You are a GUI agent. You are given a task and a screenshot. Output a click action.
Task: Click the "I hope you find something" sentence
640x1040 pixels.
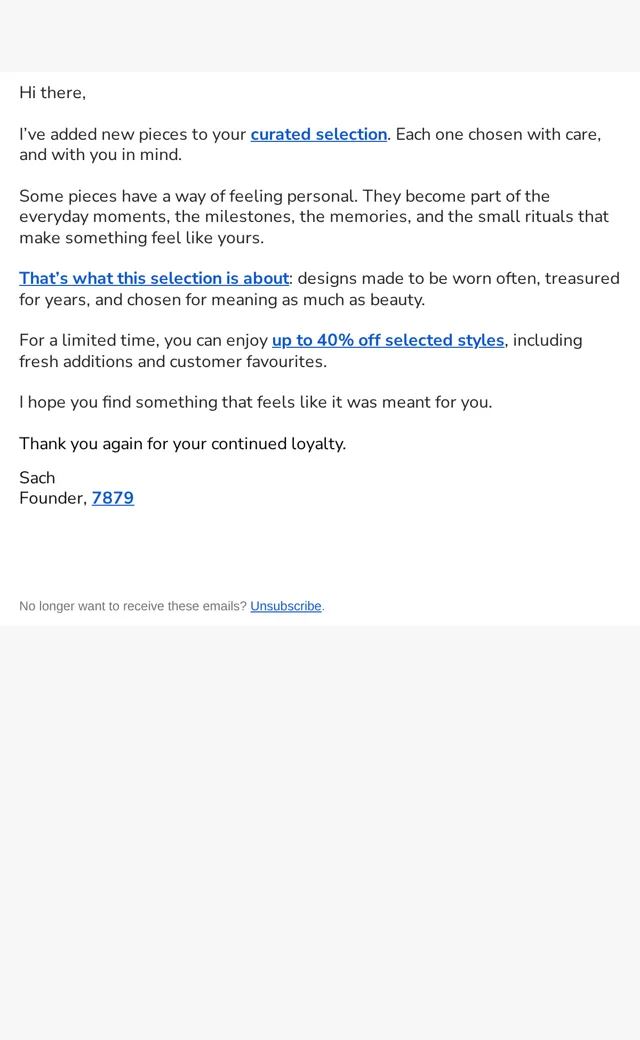coord(255,403)
